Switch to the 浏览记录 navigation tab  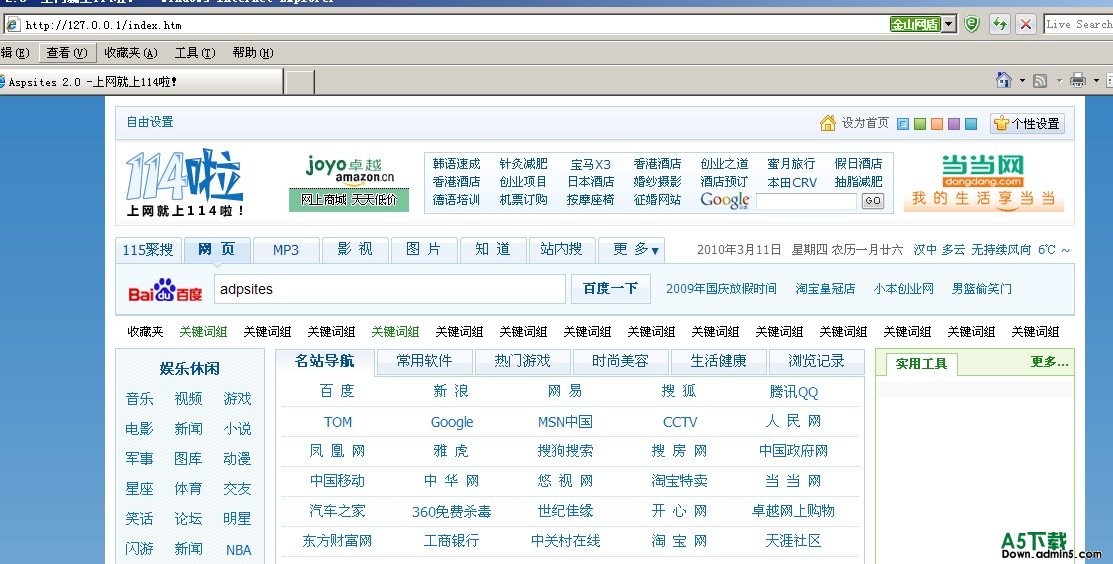(x=816, y=361)
